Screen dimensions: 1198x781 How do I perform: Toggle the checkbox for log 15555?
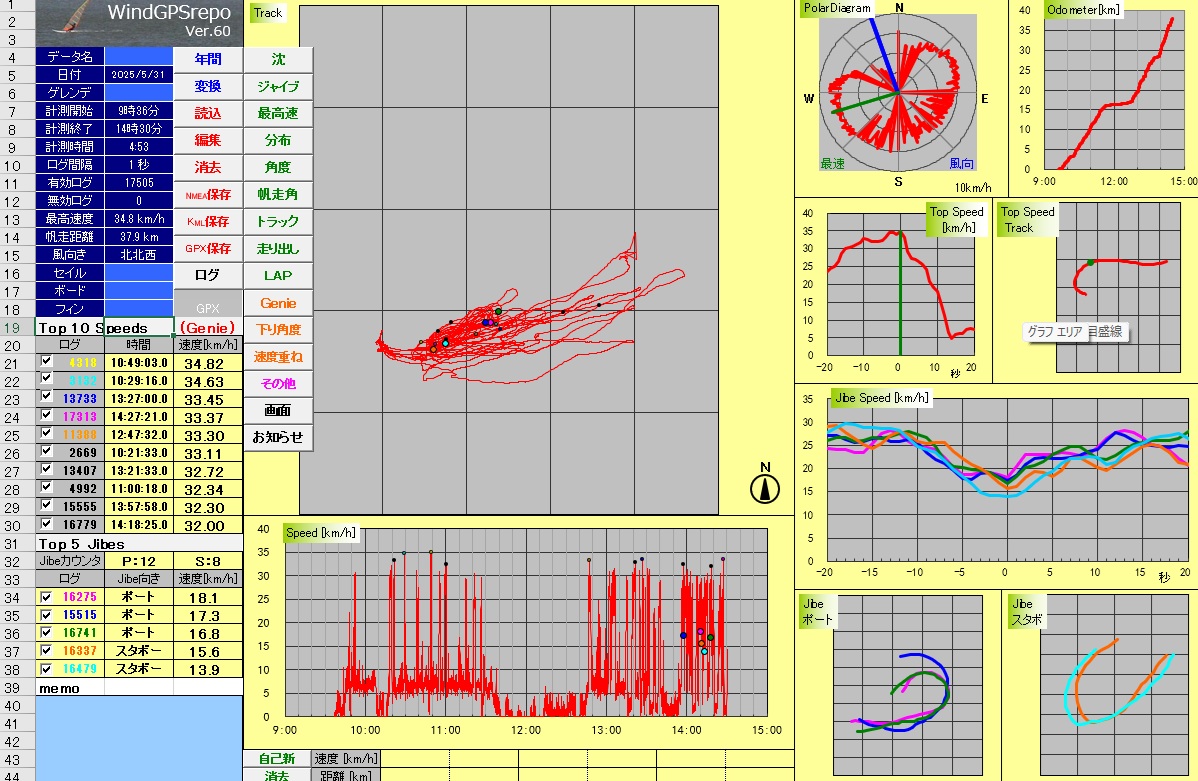pyautogui.click(x=47, y=505)
